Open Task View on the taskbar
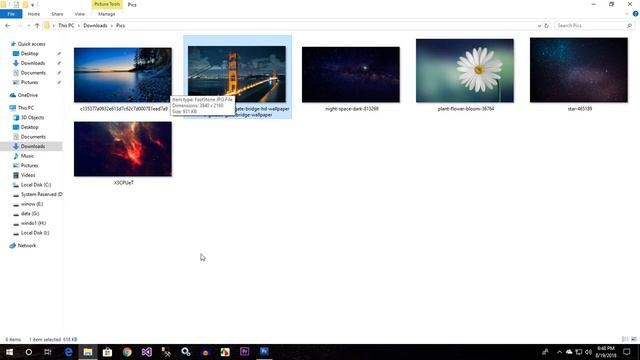The image size is (640, 360). 48,352
